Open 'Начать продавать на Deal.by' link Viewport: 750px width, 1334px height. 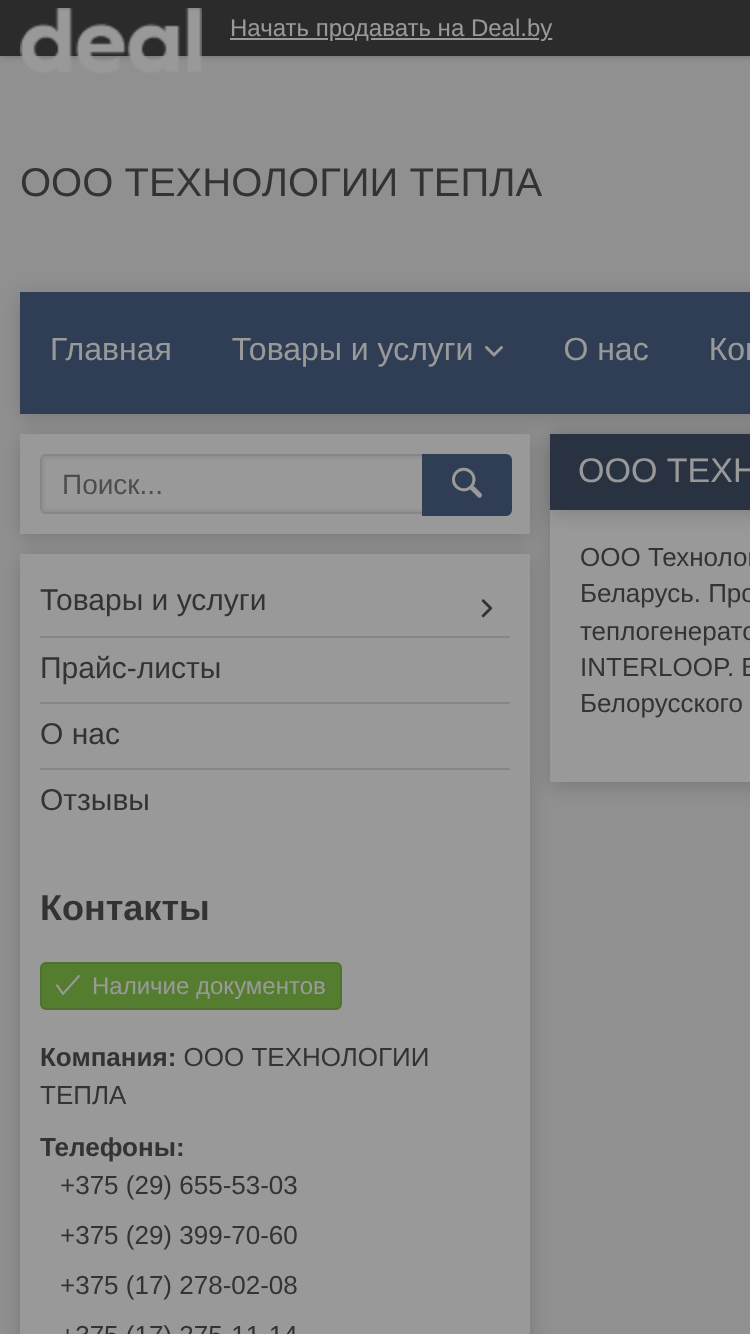pos(391,28)
